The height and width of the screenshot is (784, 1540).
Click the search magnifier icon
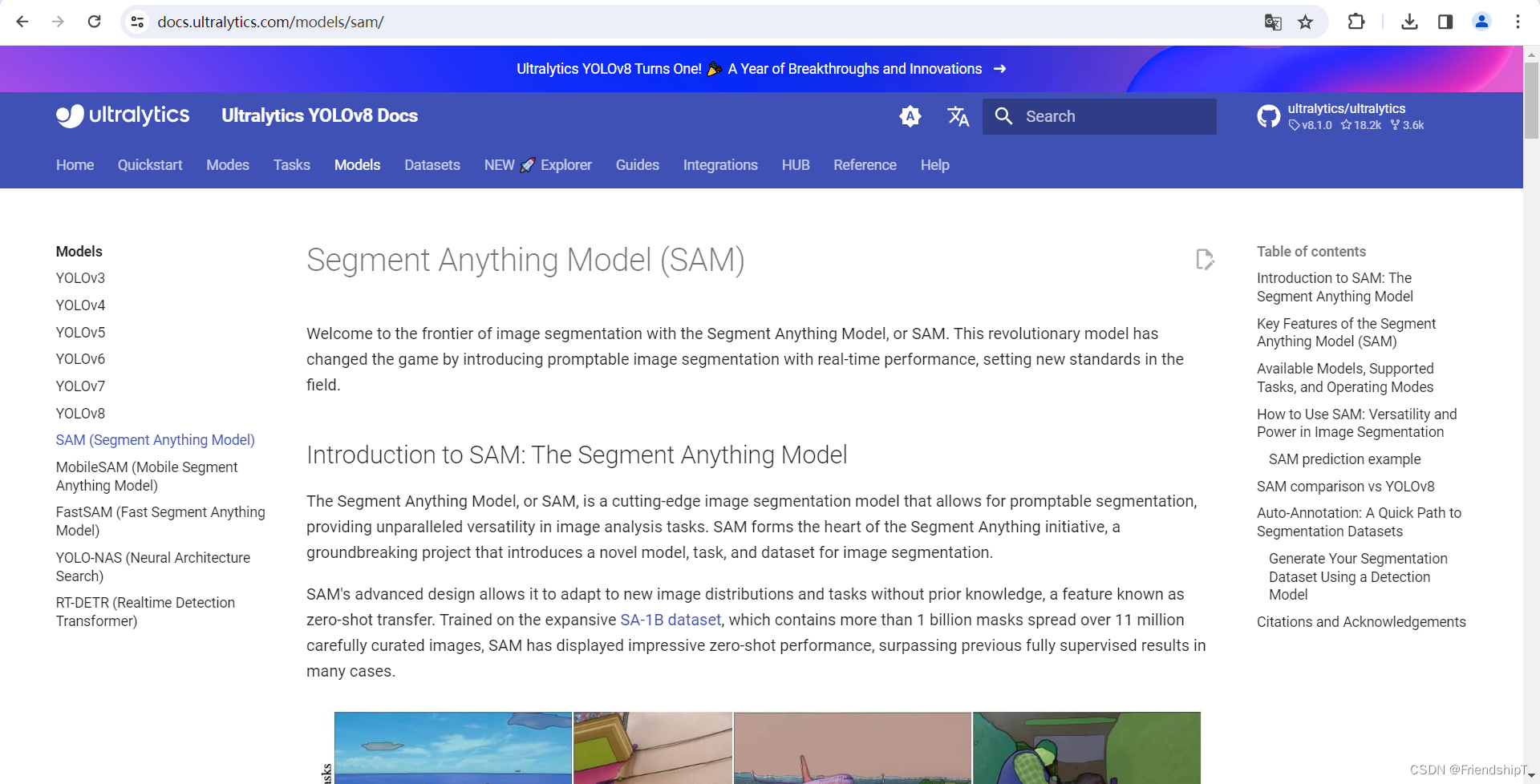pos(1003,116)
